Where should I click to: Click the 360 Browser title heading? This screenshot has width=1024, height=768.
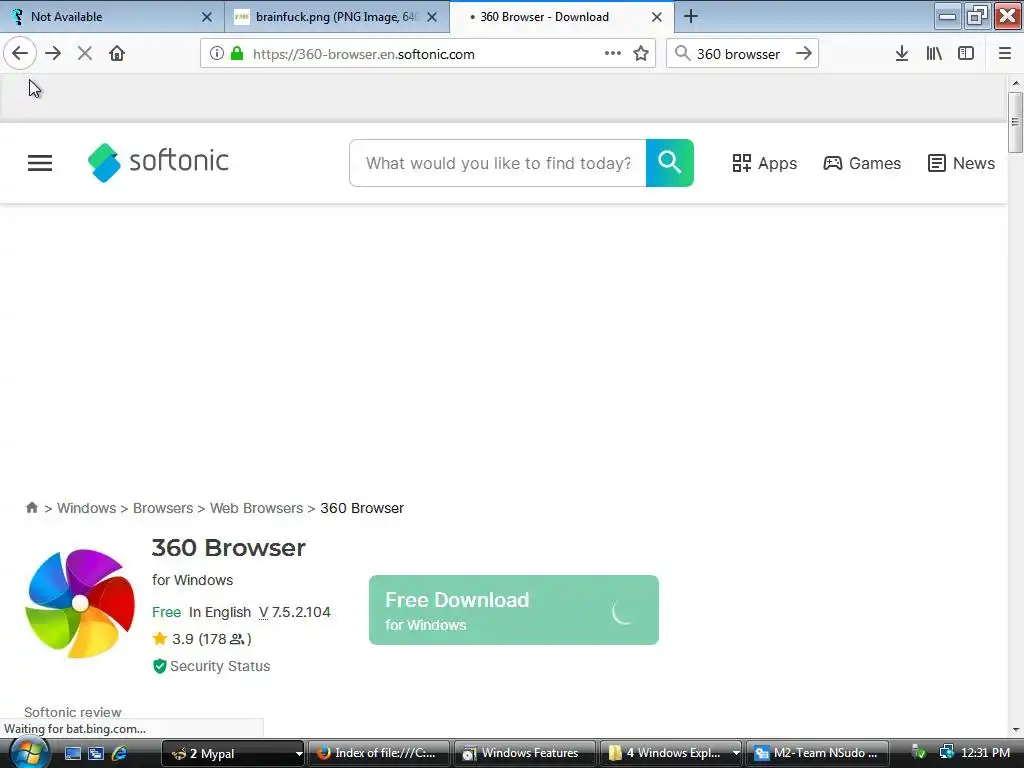point(229,548)
